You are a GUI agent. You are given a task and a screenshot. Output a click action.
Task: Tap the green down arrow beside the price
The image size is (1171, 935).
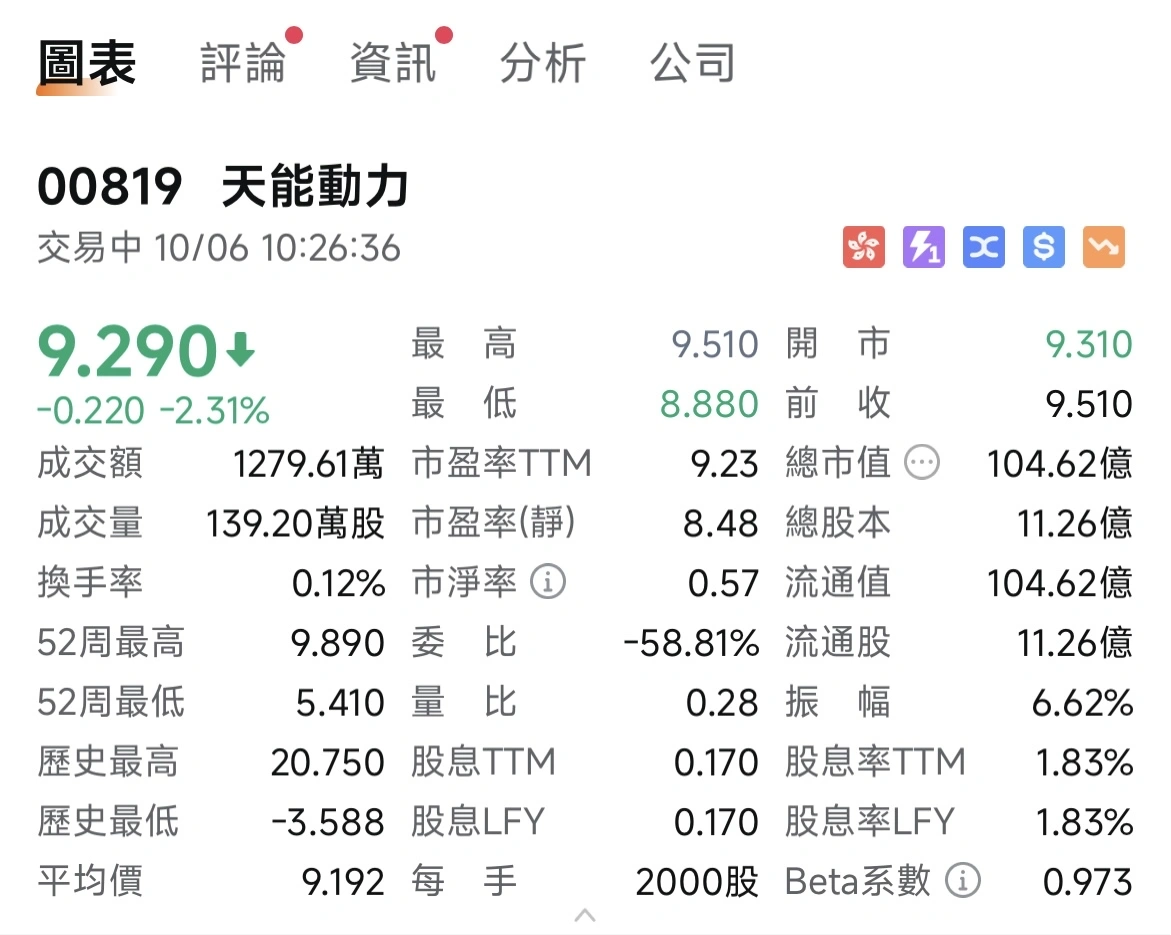(x=240, y=350)
